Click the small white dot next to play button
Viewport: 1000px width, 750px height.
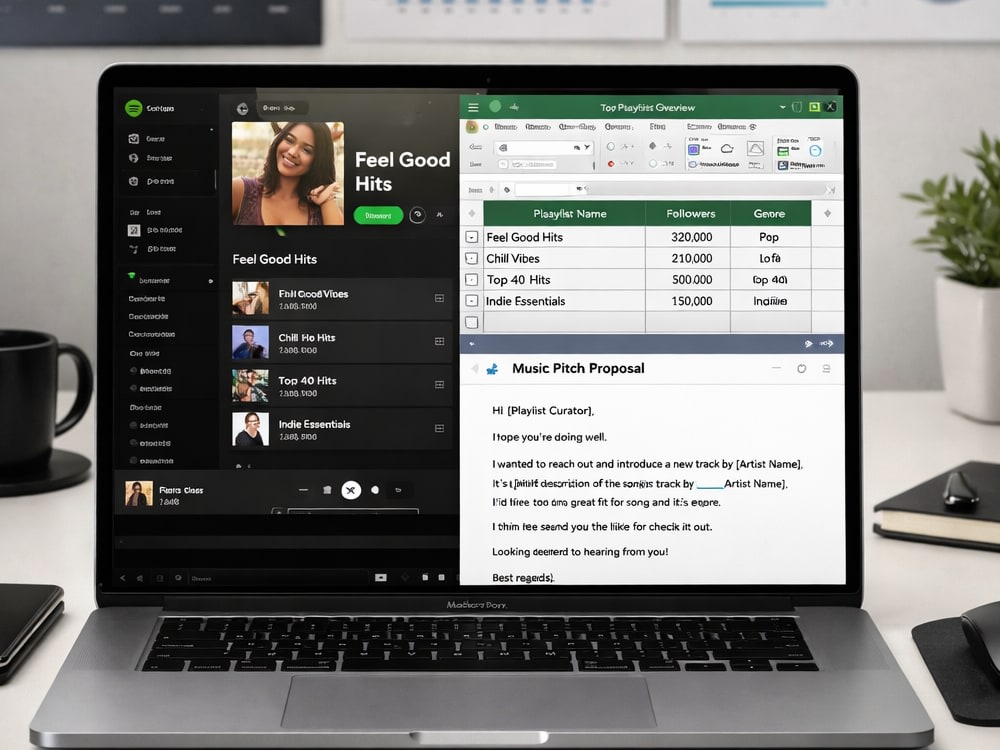click(x=375, y=490)
